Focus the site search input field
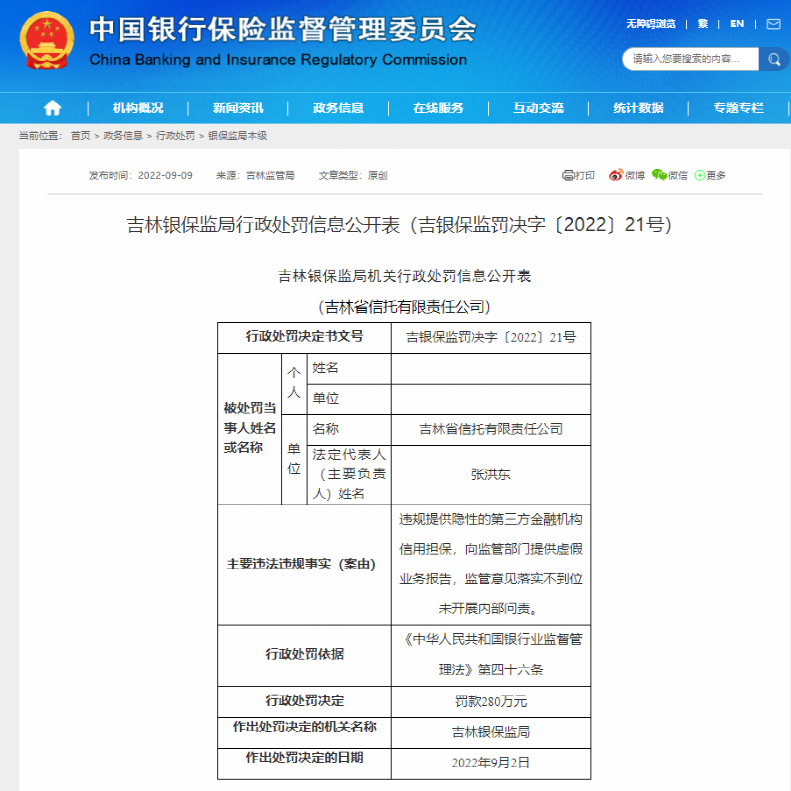 pyautogui.click(x=690, y=59)
